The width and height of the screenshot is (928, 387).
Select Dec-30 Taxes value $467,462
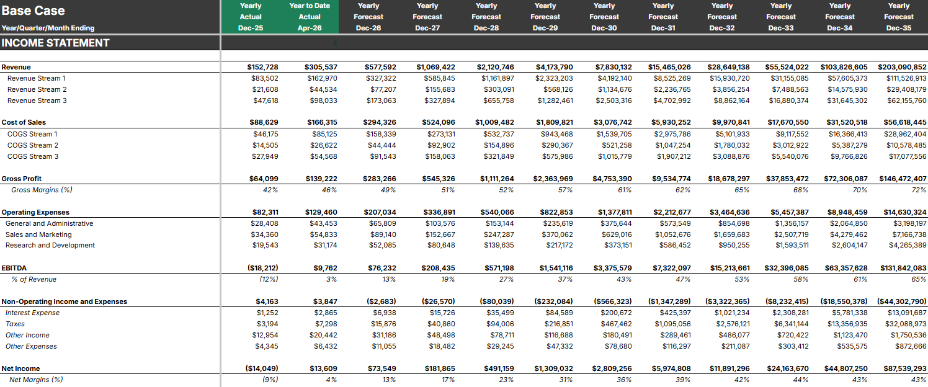click(x=618, y=324)
